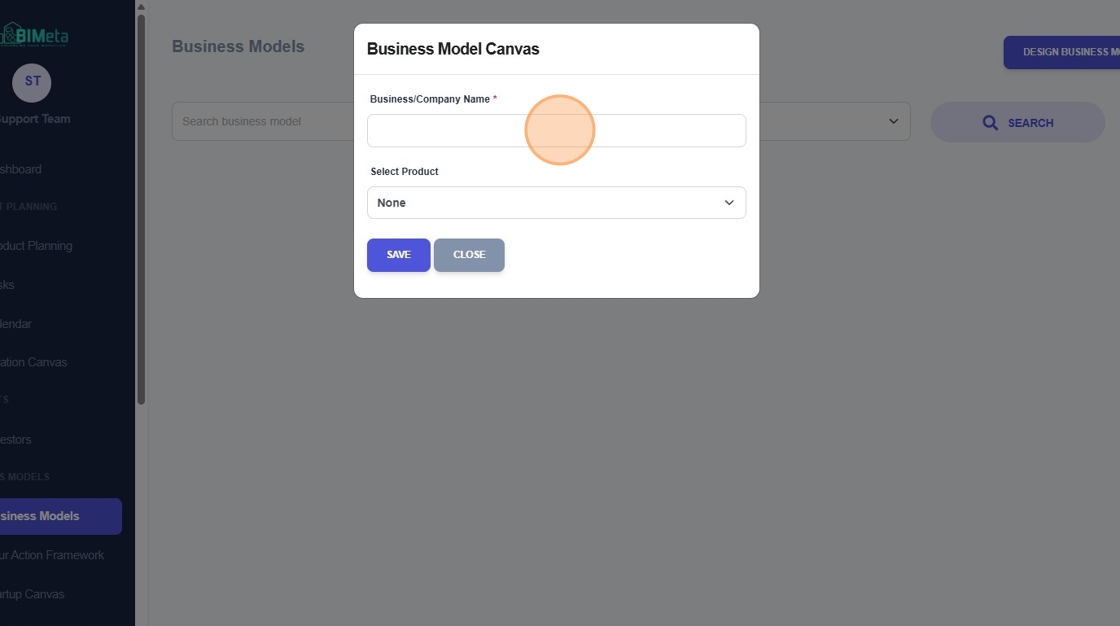Click the sidebar scroll up arrow
The image size is (1120, 626).
pos(141,7)
